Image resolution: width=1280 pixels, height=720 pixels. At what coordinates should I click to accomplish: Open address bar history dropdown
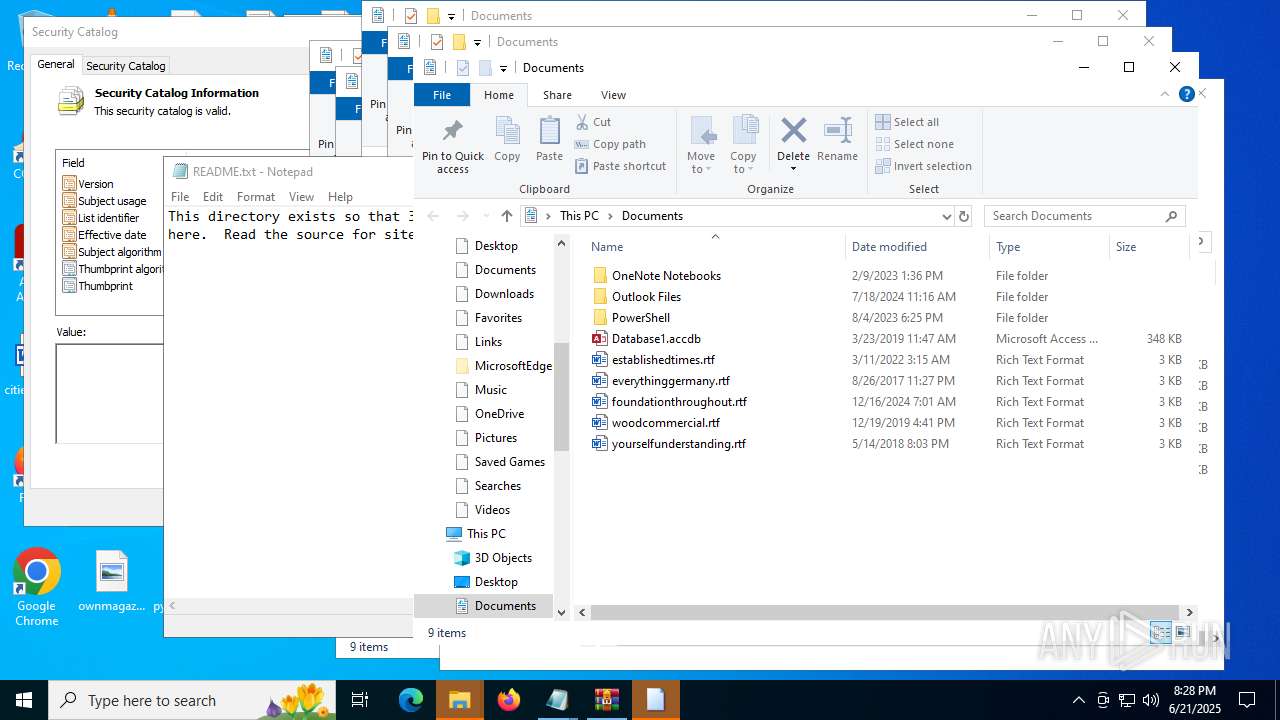tap(946, 216)
